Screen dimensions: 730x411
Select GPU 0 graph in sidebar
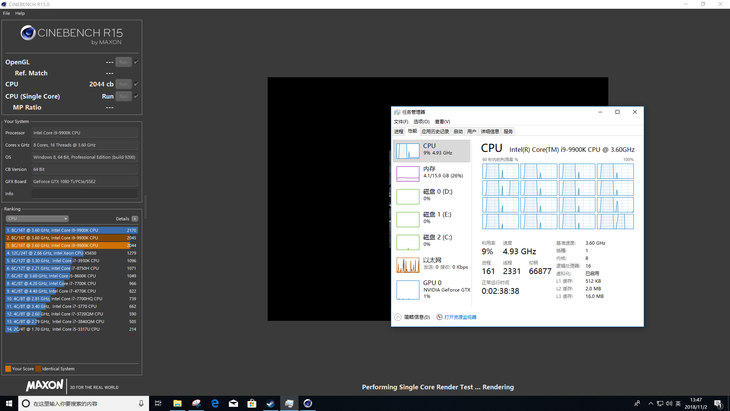[432, 290]
